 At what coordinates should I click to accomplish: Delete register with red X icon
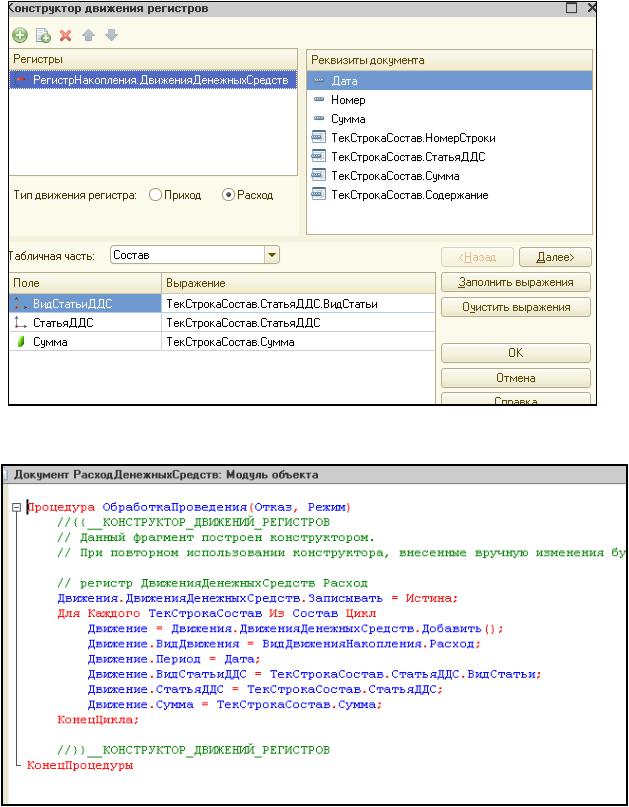pos(65,36)
